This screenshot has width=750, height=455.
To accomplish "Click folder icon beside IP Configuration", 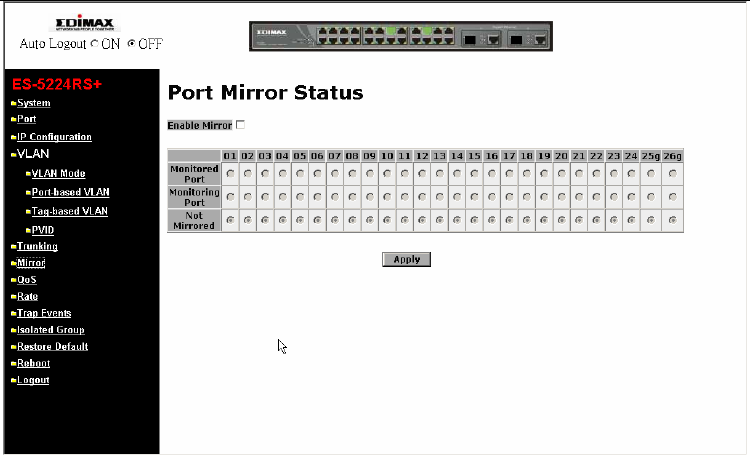I will pos(13,137).
